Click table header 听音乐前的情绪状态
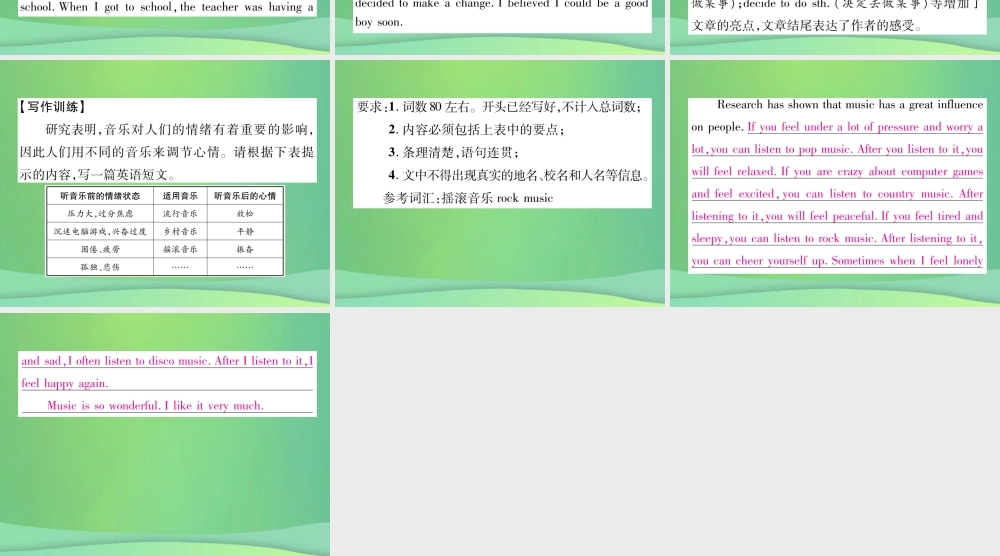The height and width of the screenshot is (556, 1000). [x=100, y=196]
